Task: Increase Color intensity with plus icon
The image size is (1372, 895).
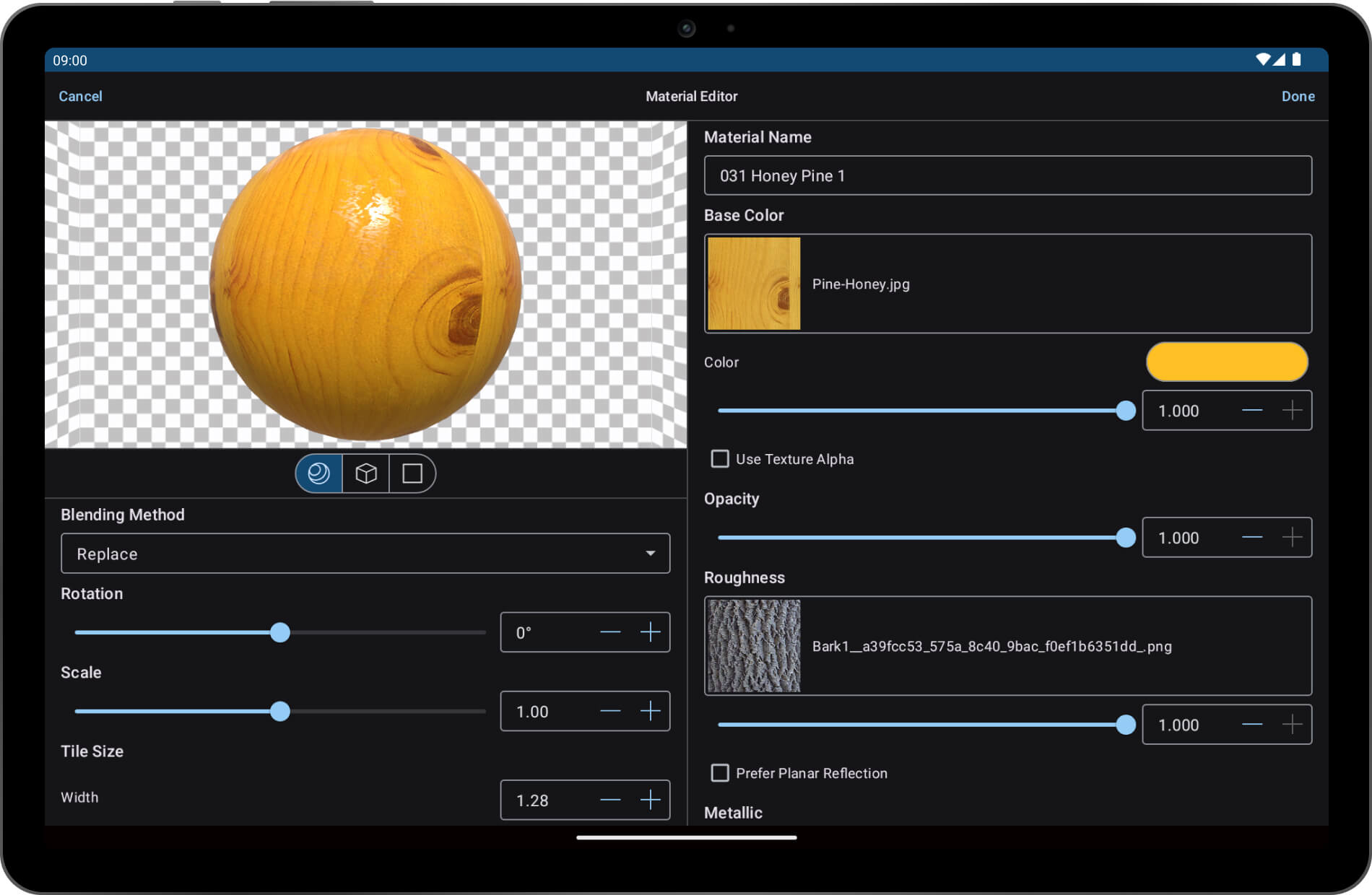Action: coord(1293,411)
